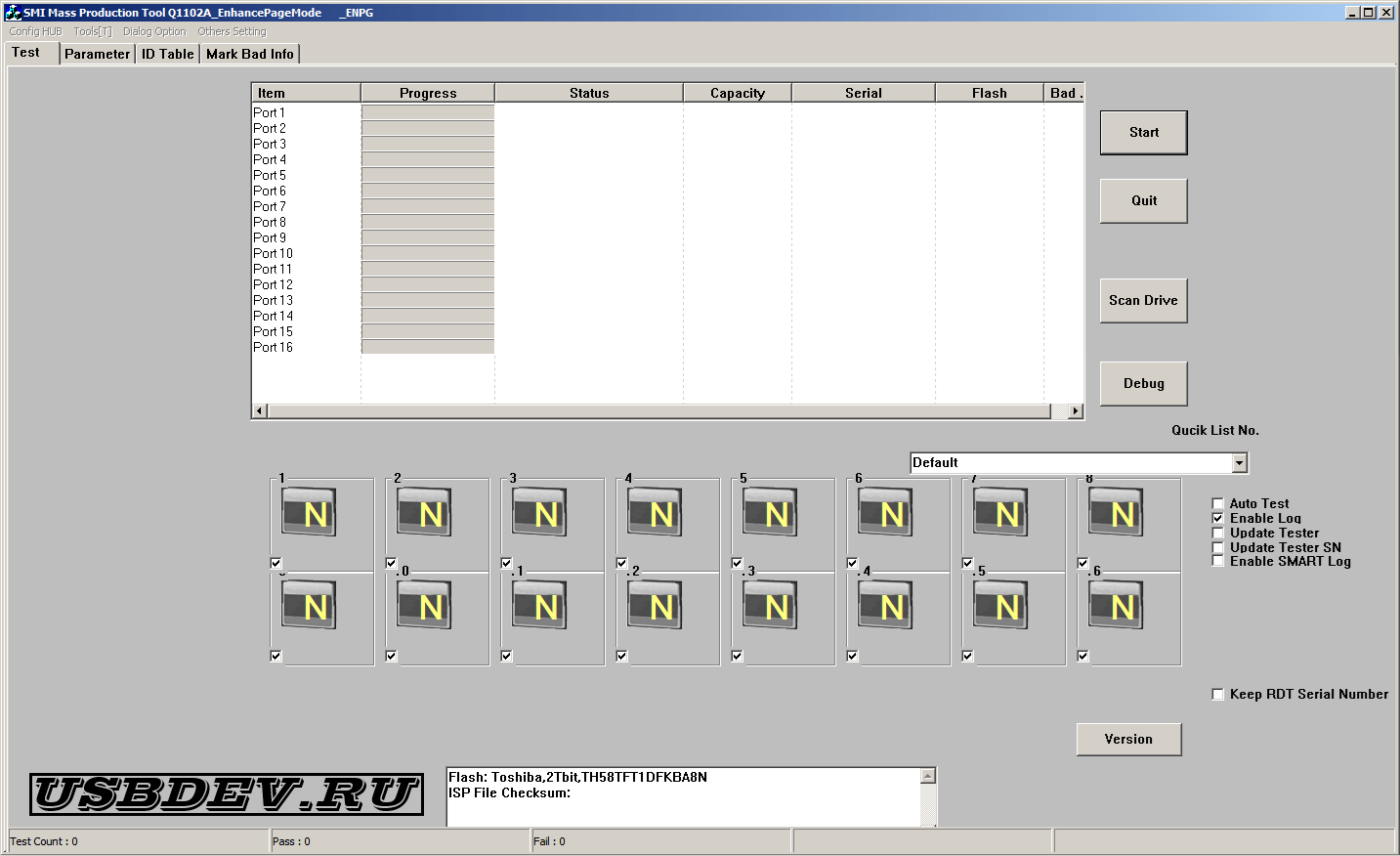Enable the Auto Test checkbox
Viewport: 1400px width, 856px height.
[1218, 504]
